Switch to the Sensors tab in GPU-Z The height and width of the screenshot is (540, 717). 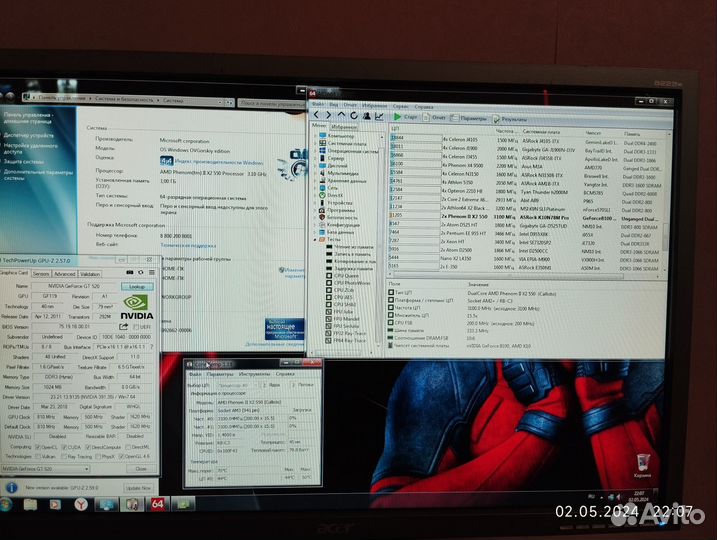[41, 273]
